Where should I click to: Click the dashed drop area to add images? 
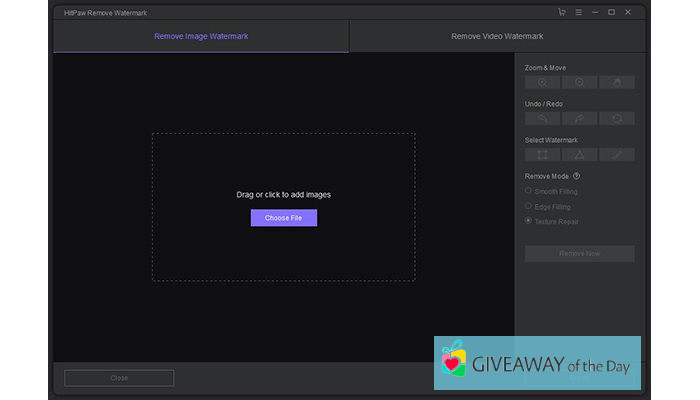click(283, 160)
